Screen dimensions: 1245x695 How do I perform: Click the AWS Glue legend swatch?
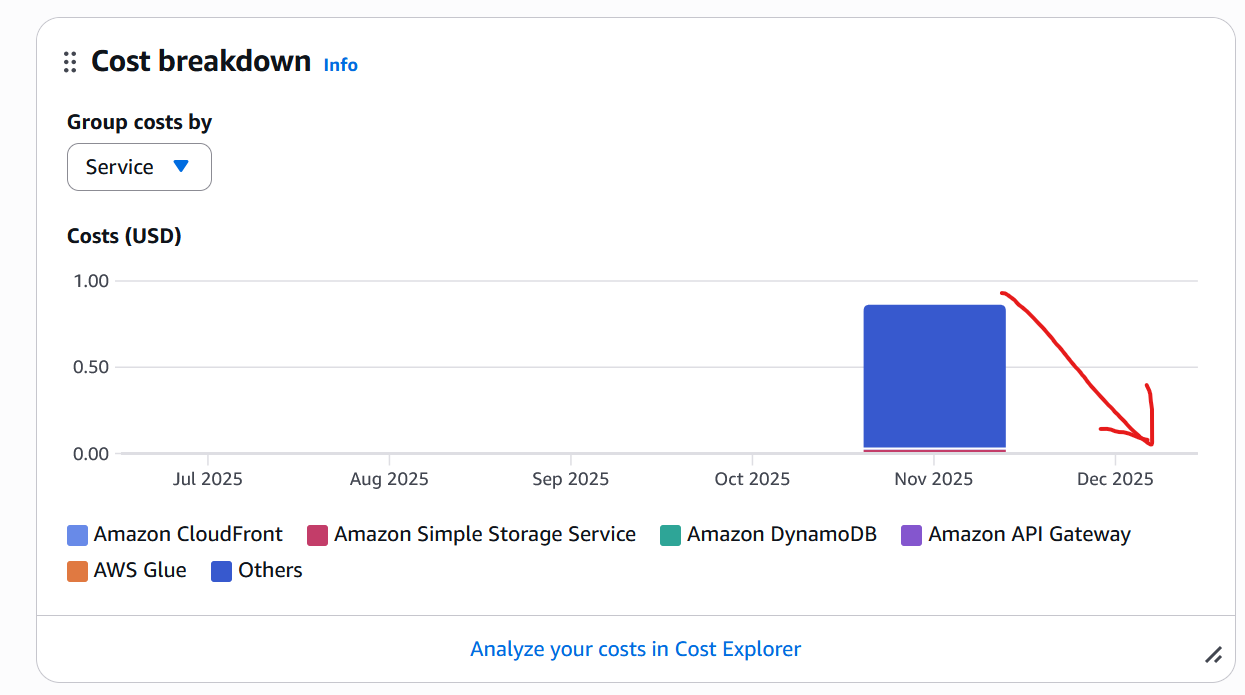[77, 570]
